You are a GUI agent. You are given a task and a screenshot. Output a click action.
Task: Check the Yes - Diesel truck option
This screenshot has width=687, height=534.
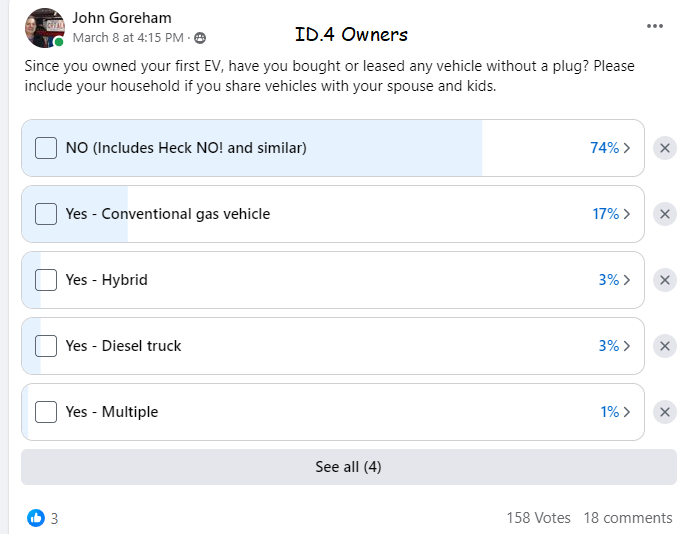(46, 346)
